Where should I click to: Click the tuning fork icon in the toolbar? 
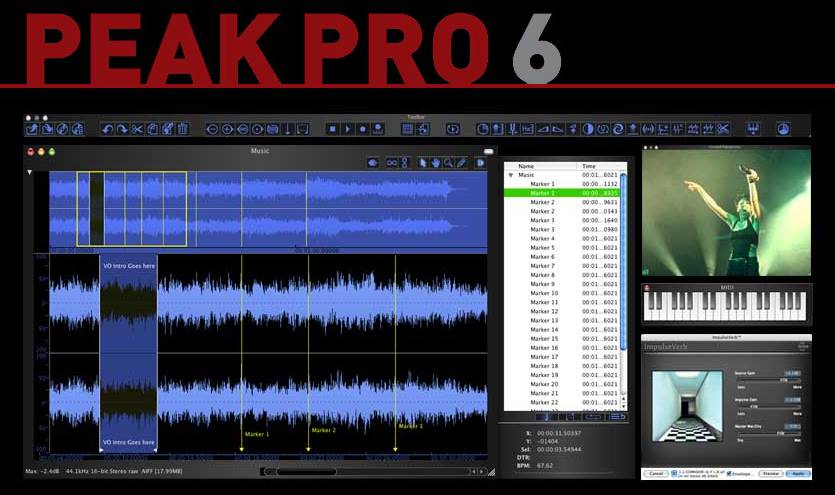pyautogui.click(x=512, y=129)
